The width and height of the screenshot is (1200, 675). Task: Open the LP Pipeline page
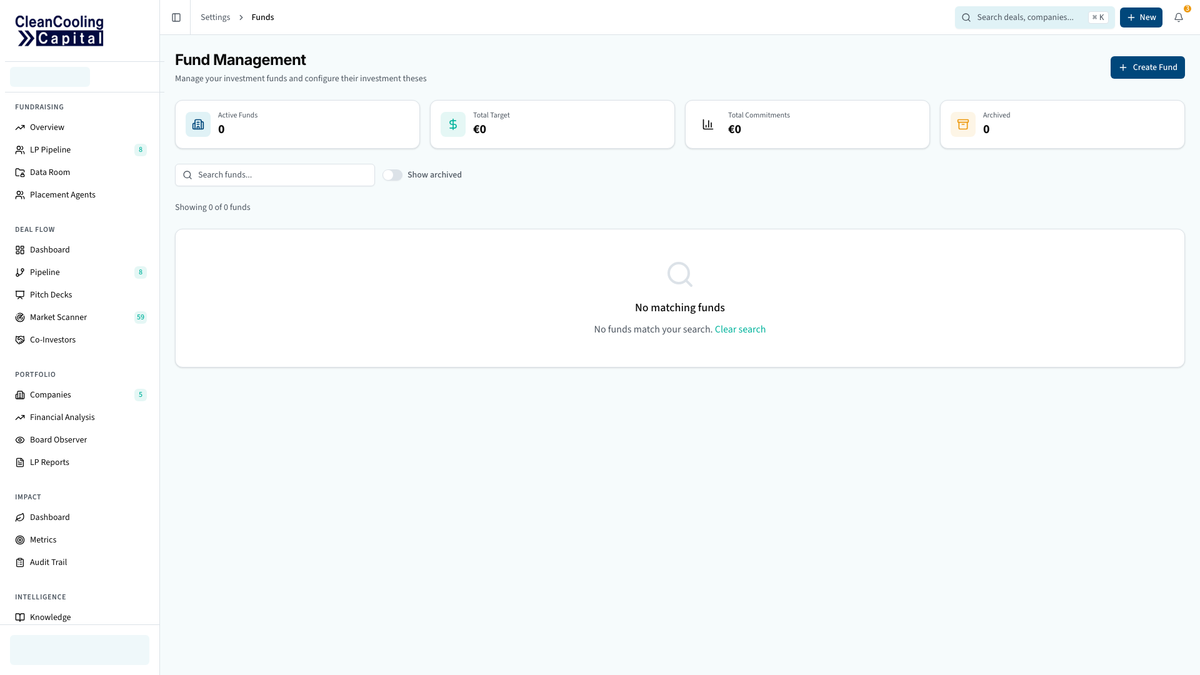pos(50,150)
